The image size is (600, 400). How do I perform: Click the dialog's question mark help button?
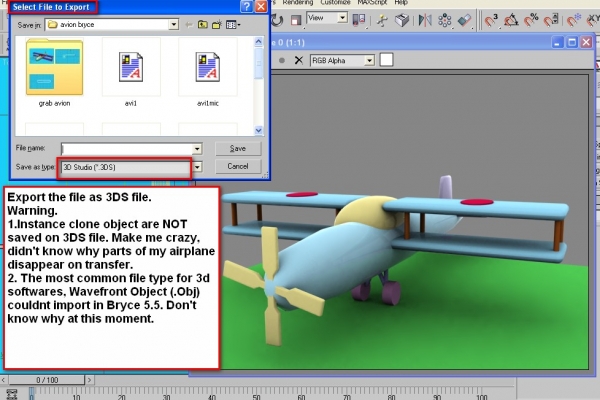[x=247, y=7]
